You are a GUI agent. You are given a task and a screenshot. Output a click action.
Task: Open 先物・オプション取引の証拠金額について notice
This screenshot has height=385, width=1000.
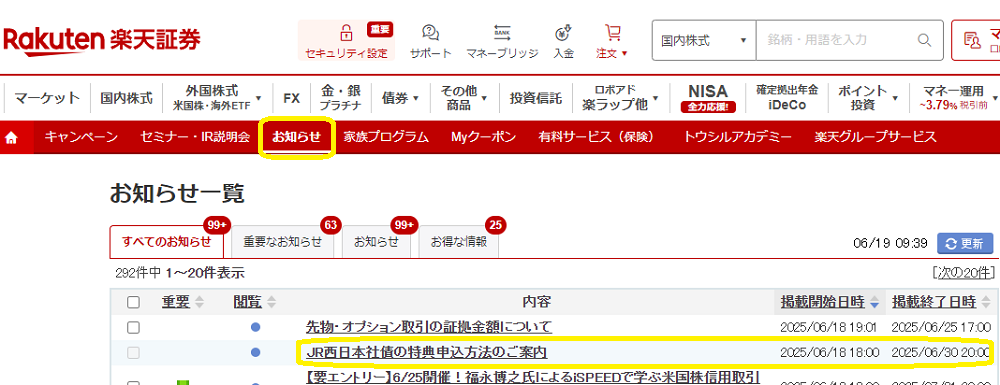click(x=429, y=328)
